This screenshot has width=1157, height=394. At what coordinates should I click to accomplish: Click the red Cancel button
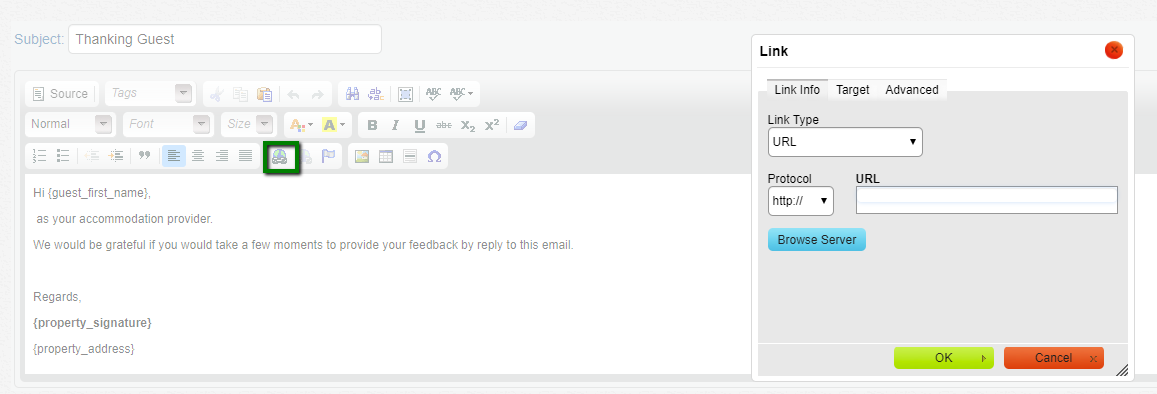(1054, 358)
